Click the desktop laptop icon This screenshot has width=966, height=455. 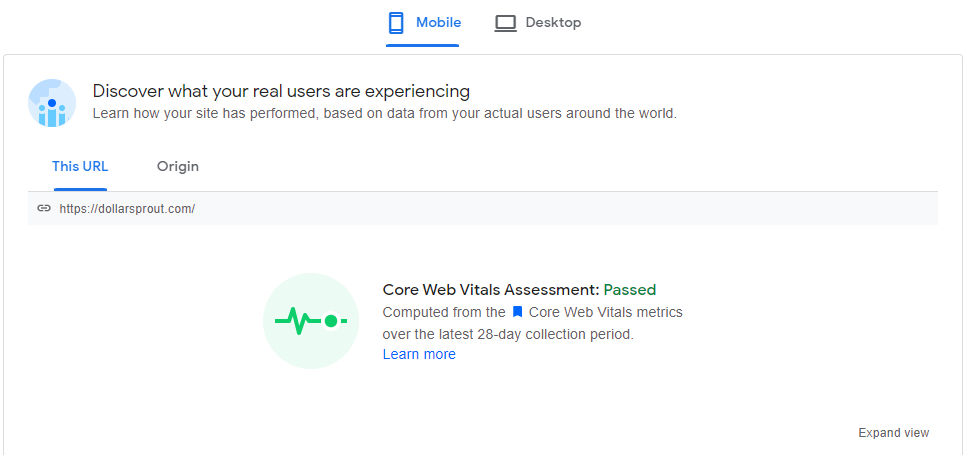coord(506,22)
